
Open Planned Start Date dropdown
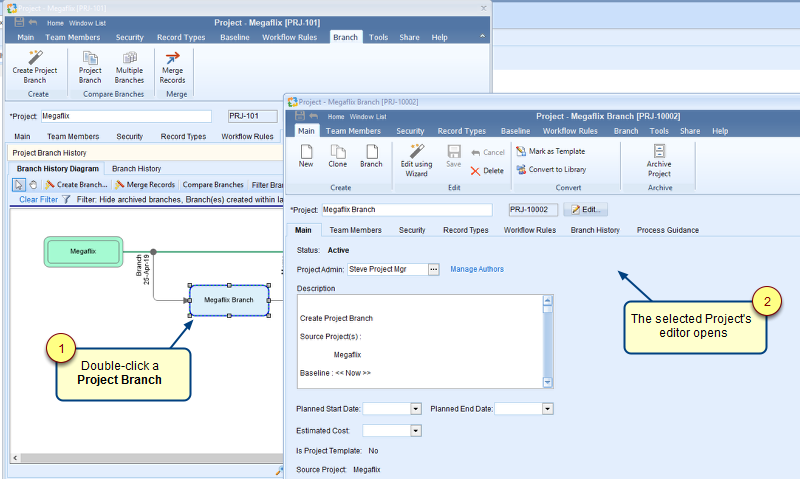[x=416, y=409]
